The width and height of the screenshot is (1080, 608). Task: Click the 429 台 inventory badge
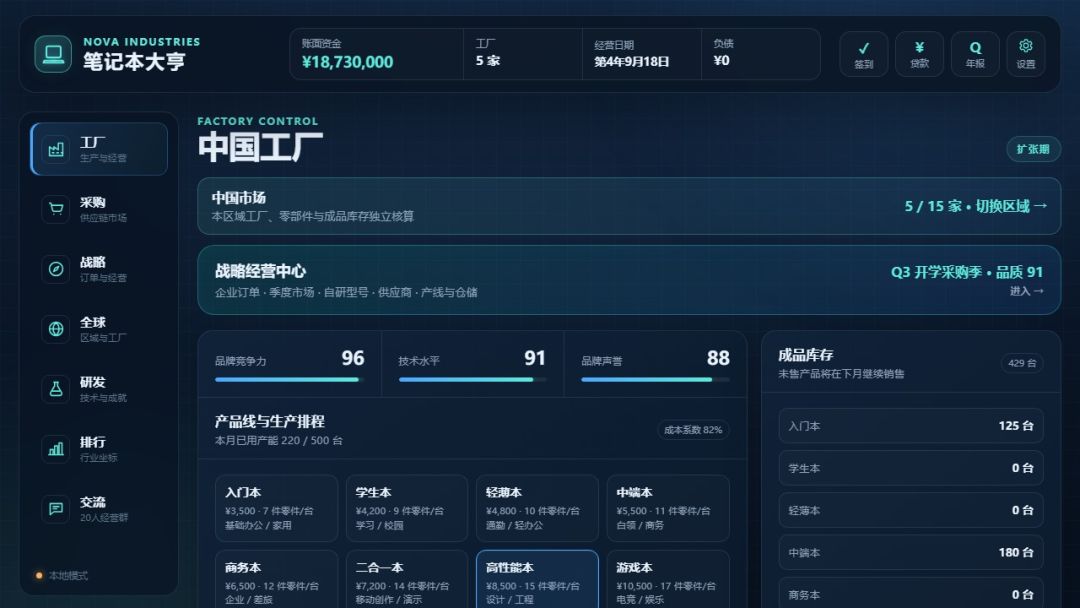tap(1021, 363)
